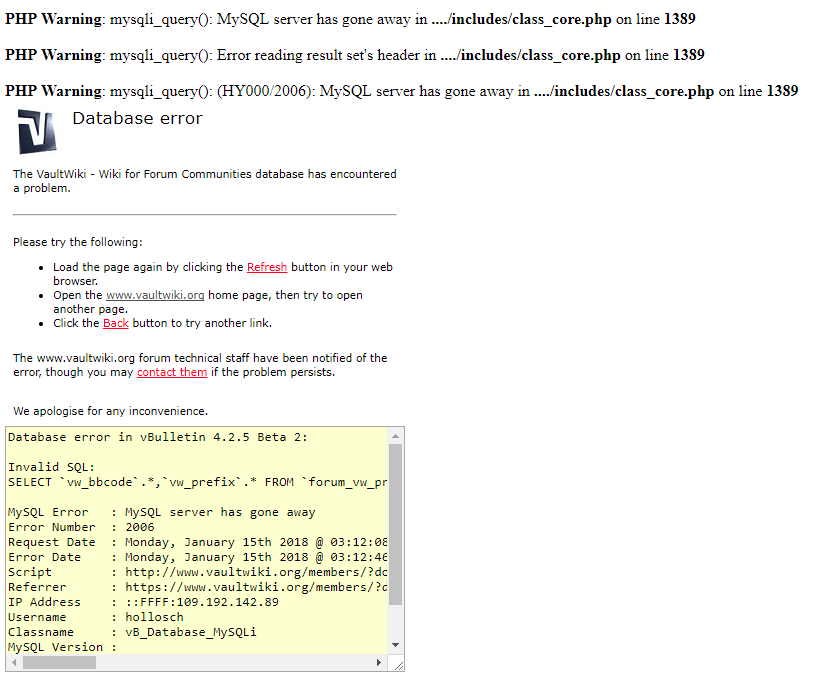Image resolution: width=821 pixels, height=693 pixels.
Task: Click the Username value hollosch
Action: 154,618
